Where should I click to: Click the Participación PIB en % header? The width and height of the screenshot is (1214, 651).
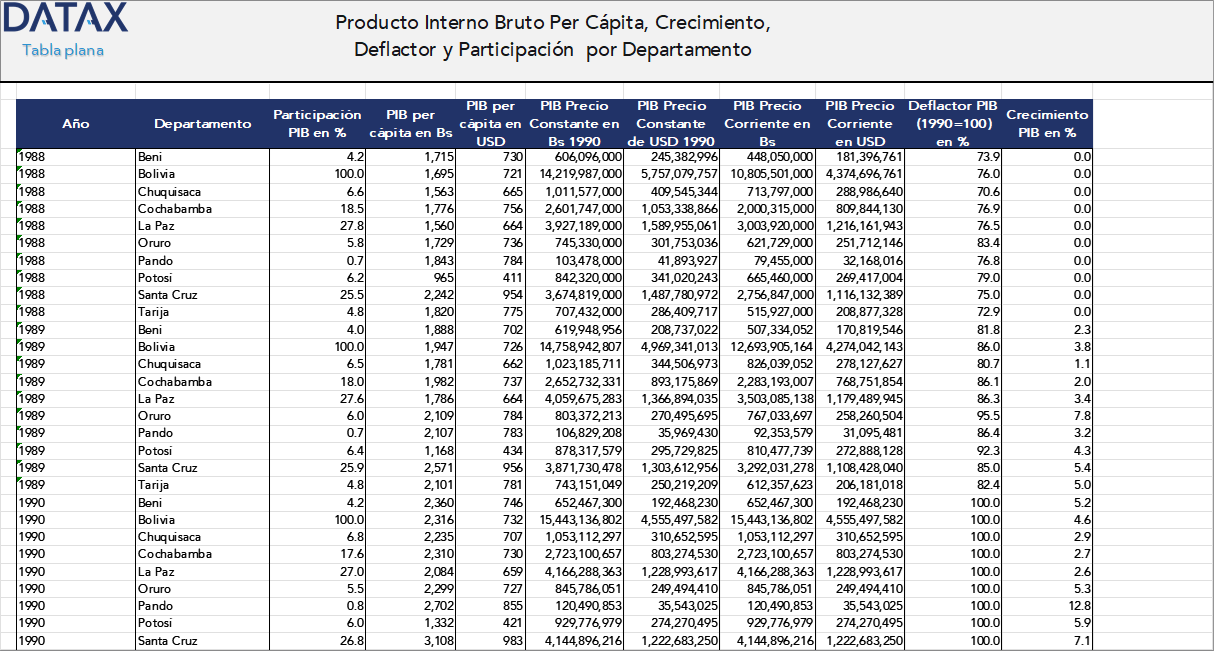317,124
